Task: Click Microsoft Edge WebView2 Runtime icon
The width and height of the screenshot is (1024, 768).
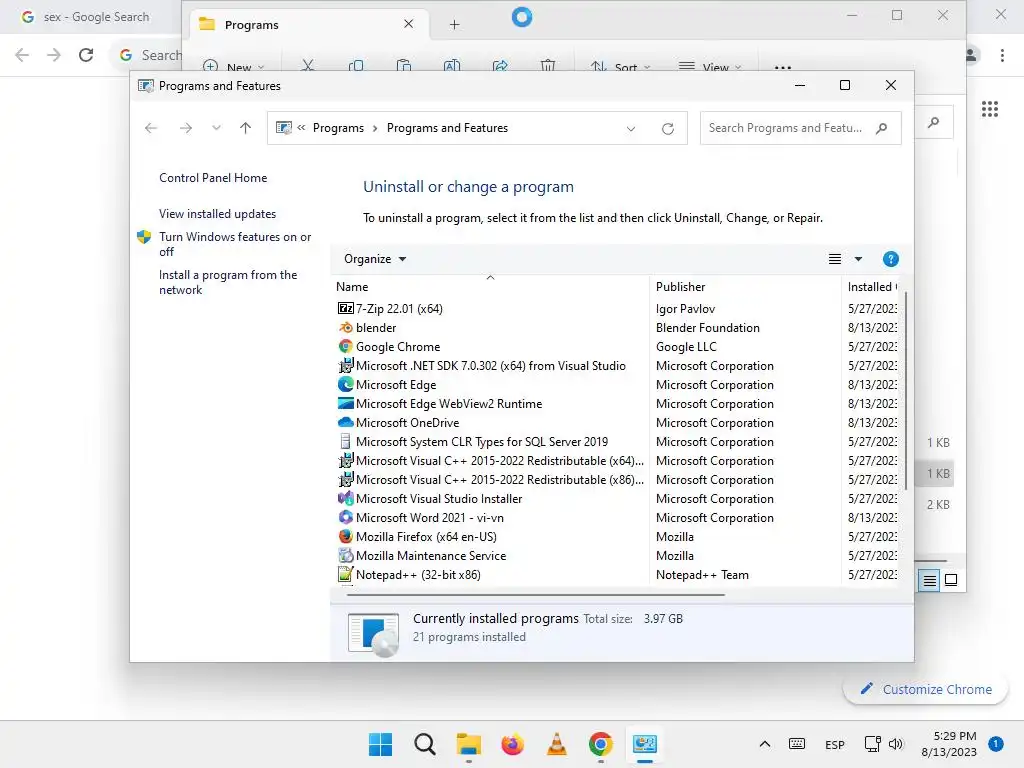Action: 345,404
